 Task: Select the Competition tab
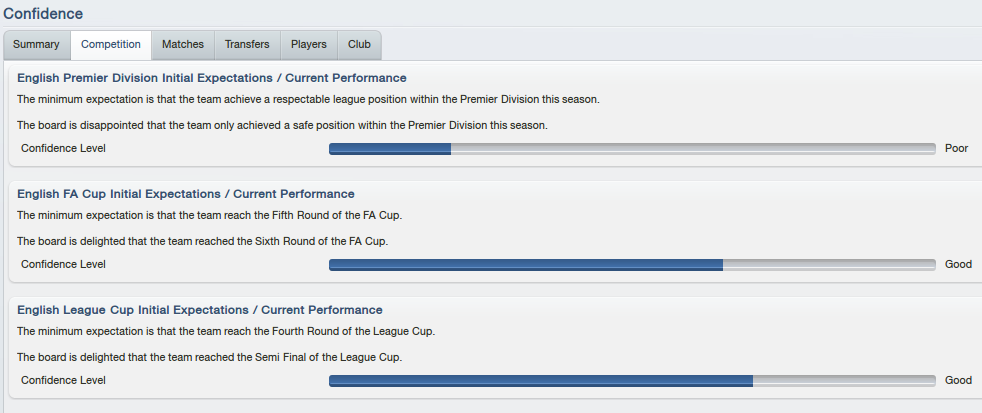[x=111, y=45]
